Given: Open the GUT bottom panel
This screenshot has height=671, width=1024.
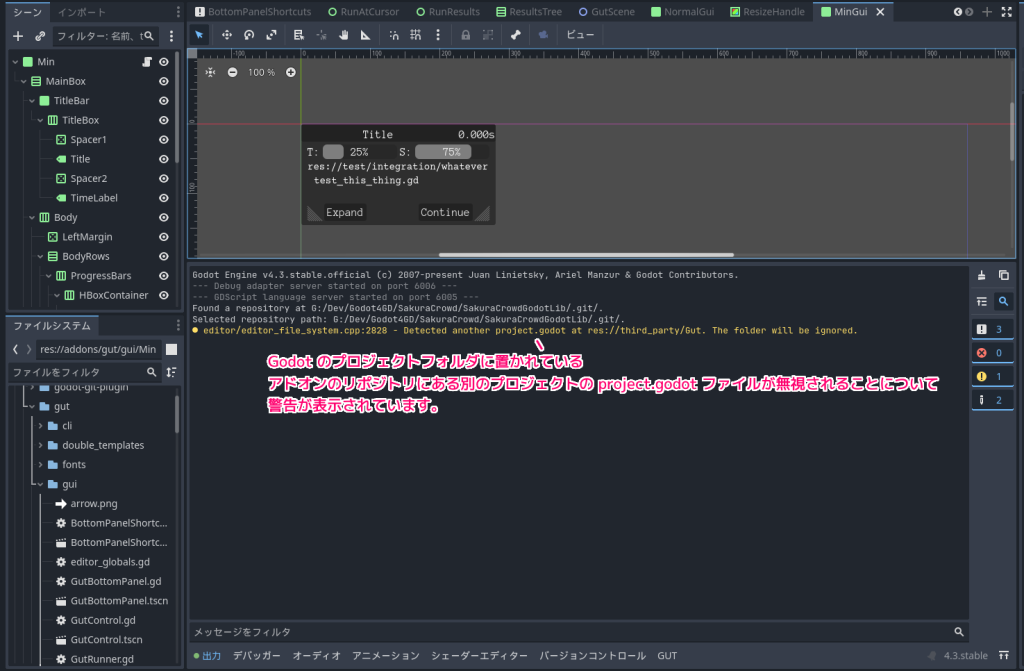Looking at the screenshot, I should point(666,656).
